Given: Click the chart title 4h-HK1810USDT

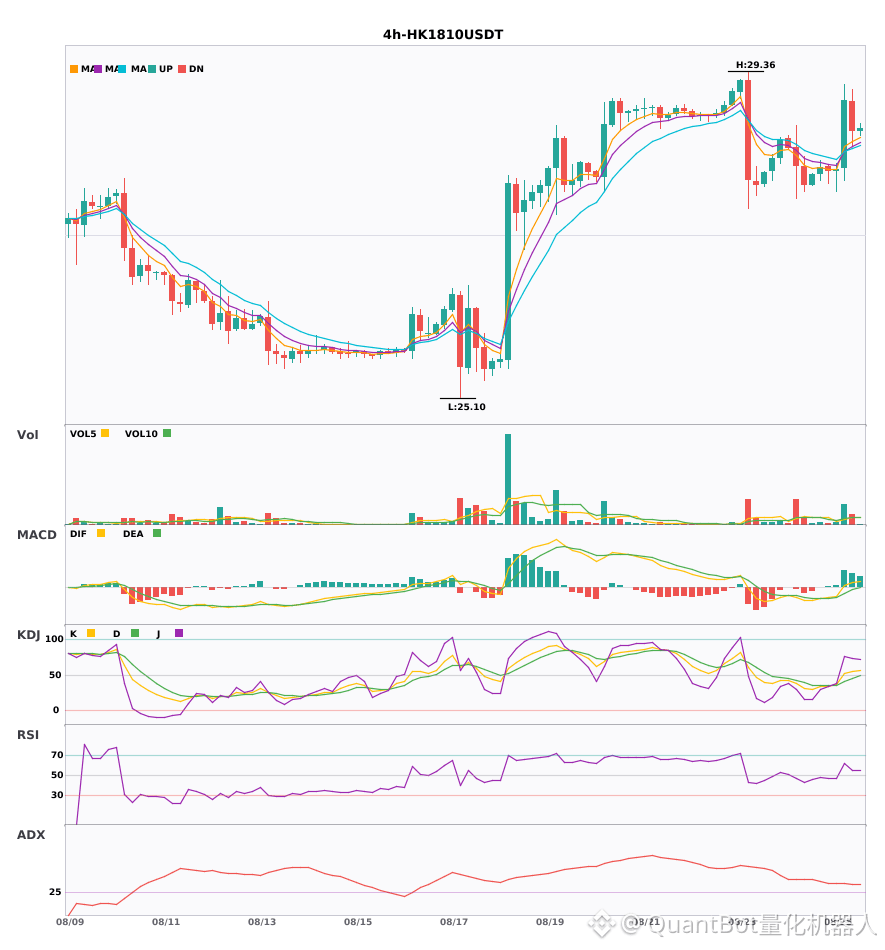Looking at the screenshot, I should (443, 35).
